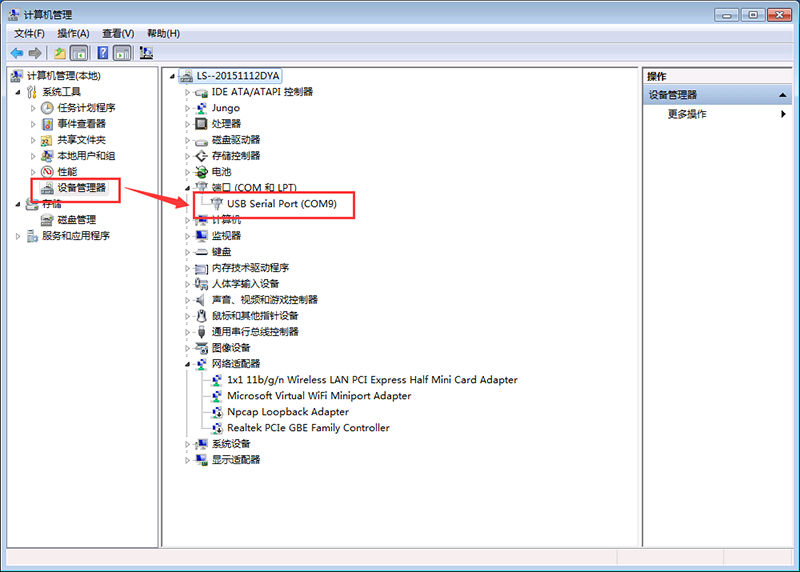
Task: Open 更多操作 submenu in actions pane
Action: point(687,114)
